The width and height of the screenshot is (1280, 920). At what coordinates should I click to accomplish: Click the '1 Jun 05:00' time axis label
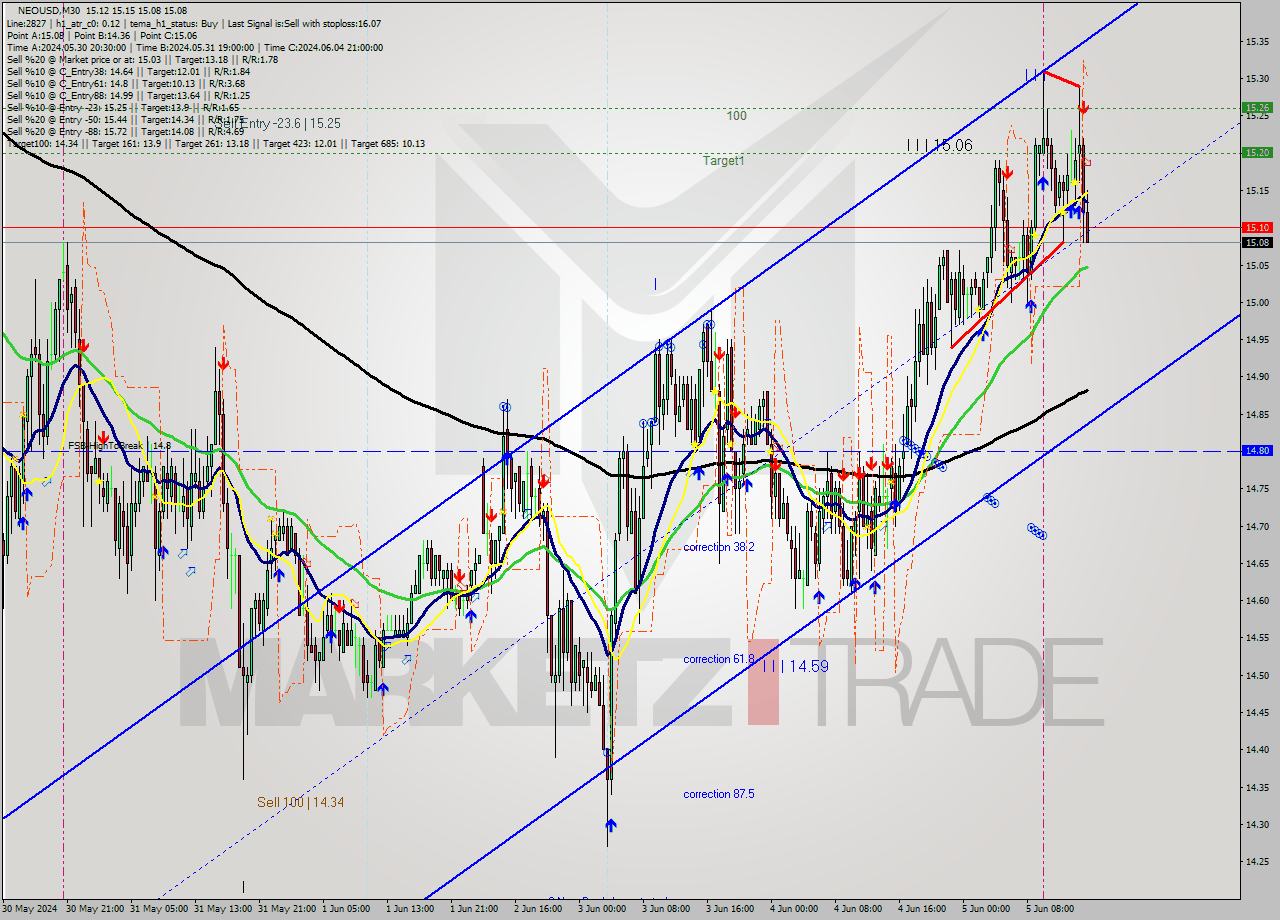(348, 909)
